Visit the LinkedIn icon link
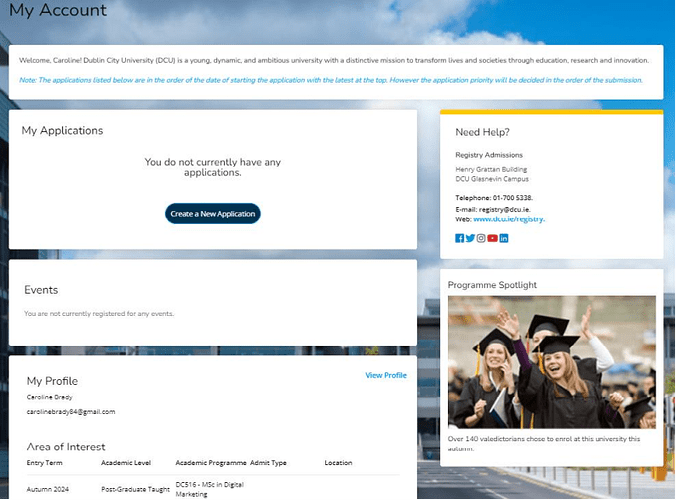The height and width of the screenshot is (500, 676). pos(504,238)
